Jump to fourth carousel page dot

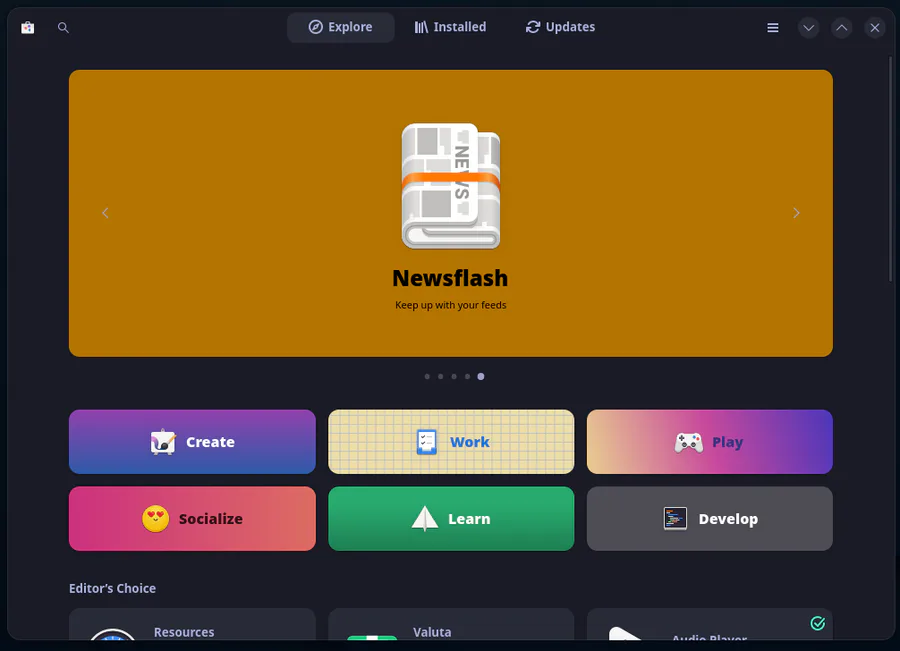[x=467, y=377]
